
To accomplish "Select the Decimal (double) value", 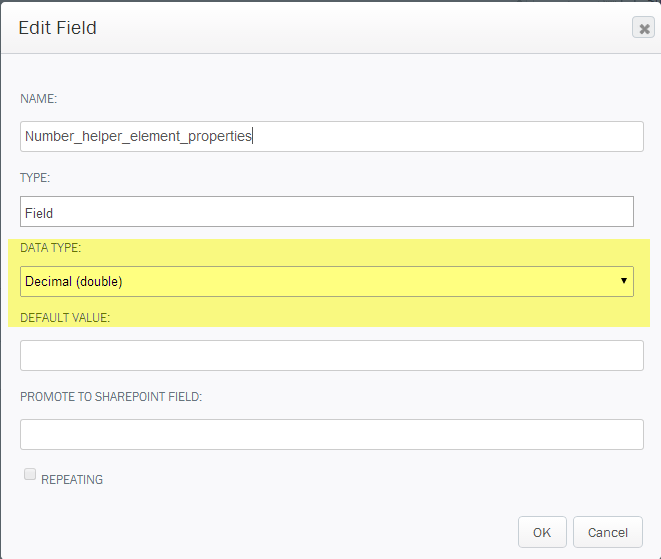I will (74, 281).
